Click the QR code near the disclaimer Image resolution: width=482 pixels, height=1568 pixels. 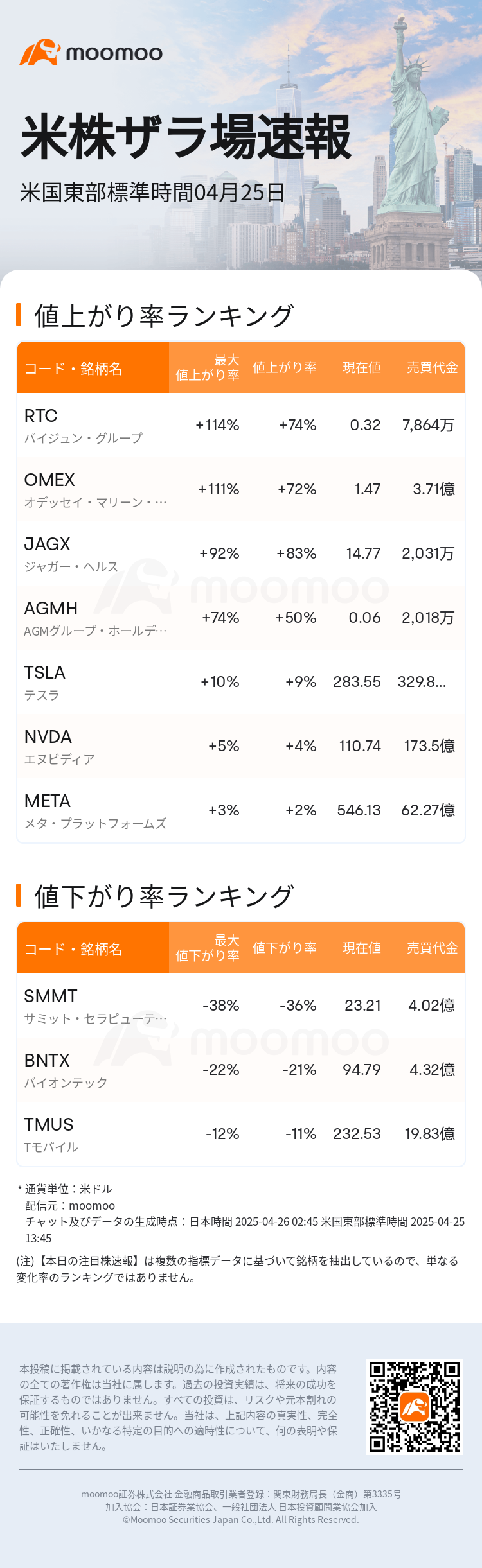pyautogui.click(x=415, y=1407)
